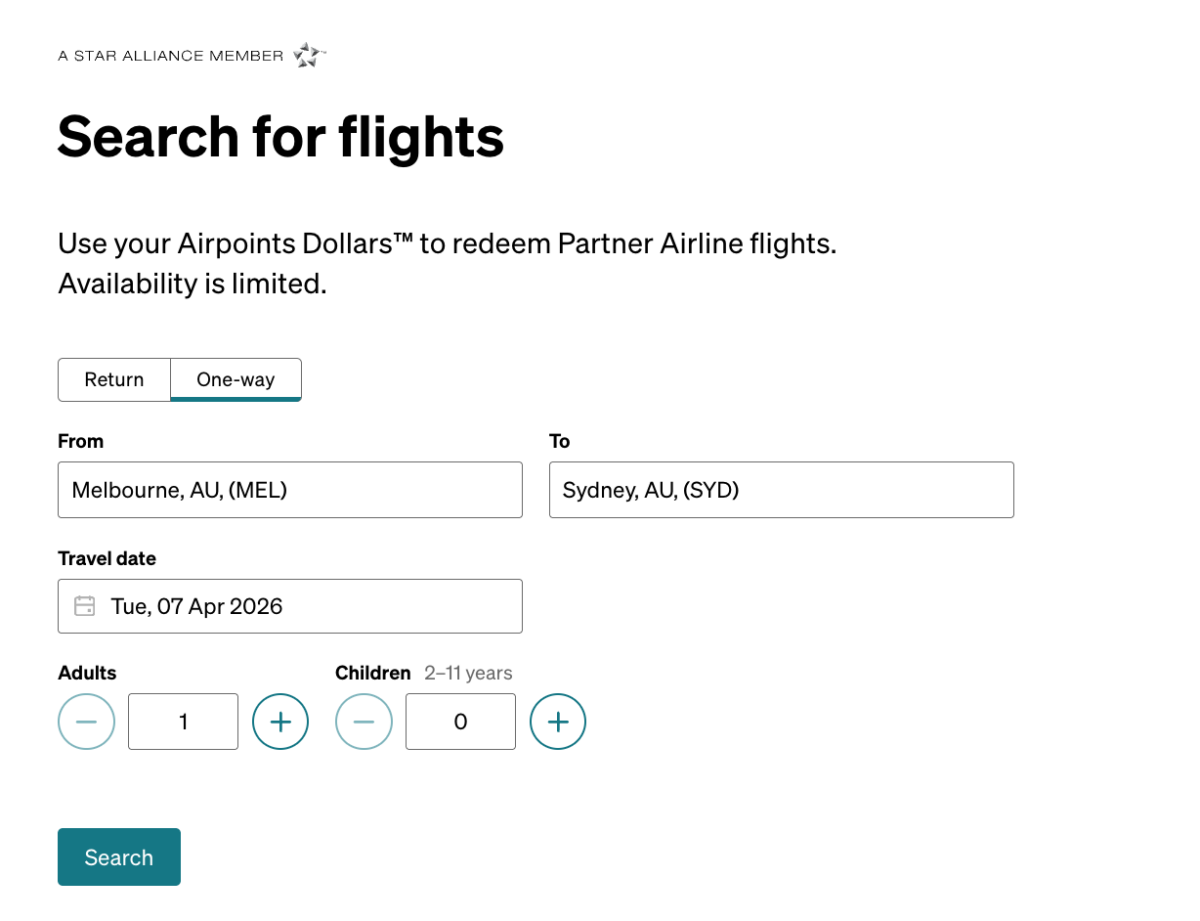This screenshot has height=921, width=1200.
Task: Click the Star Alliance logo icon
Action: 309,55
